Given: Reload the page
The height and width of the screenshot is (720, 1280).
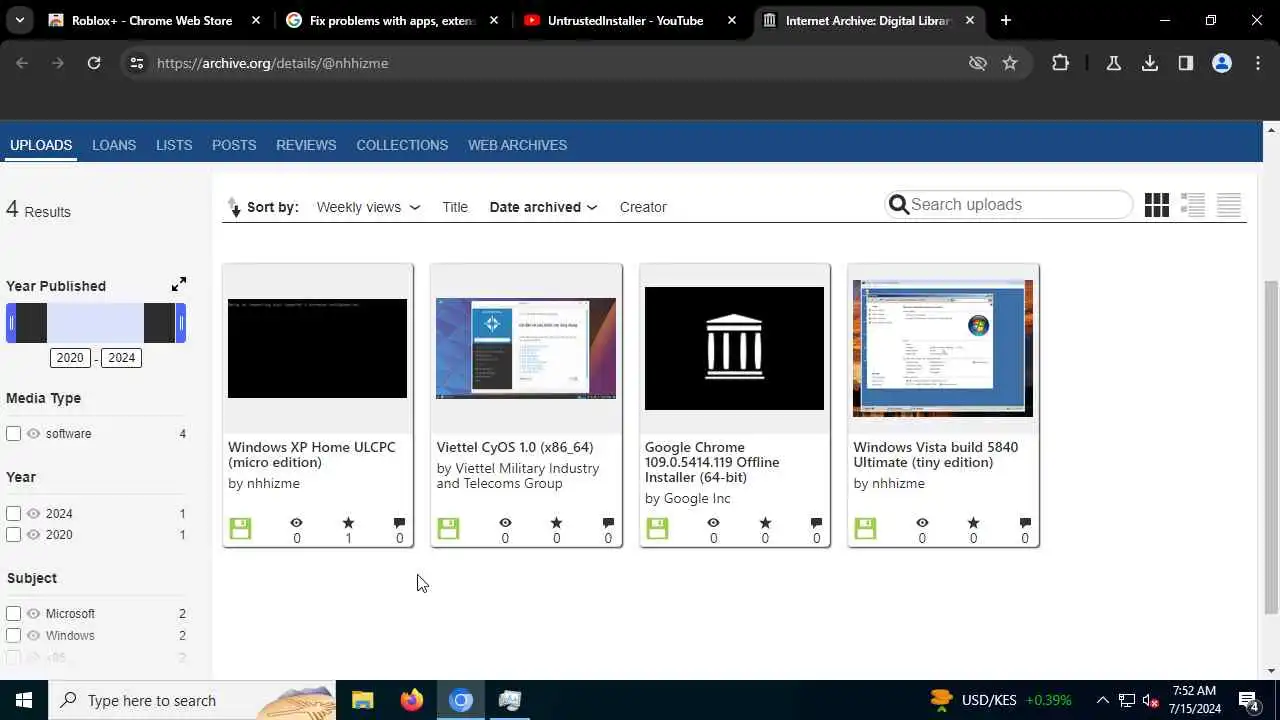Looking at the screenshot, I should [94, 63].
